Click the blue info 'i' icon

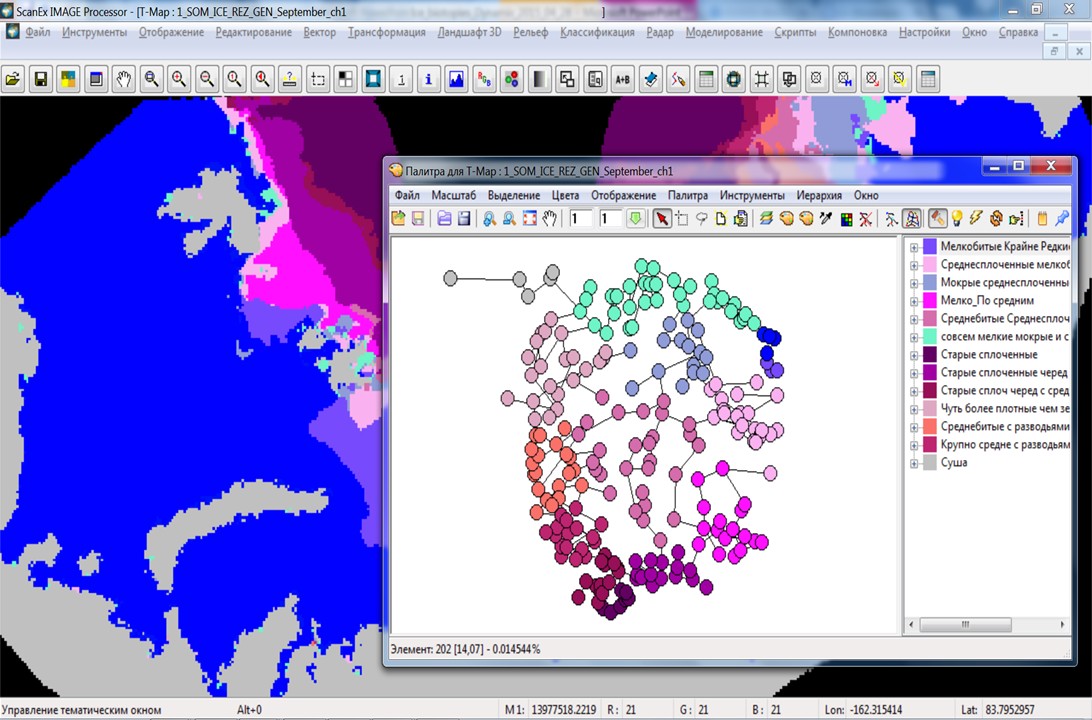[x=429, y=80]
